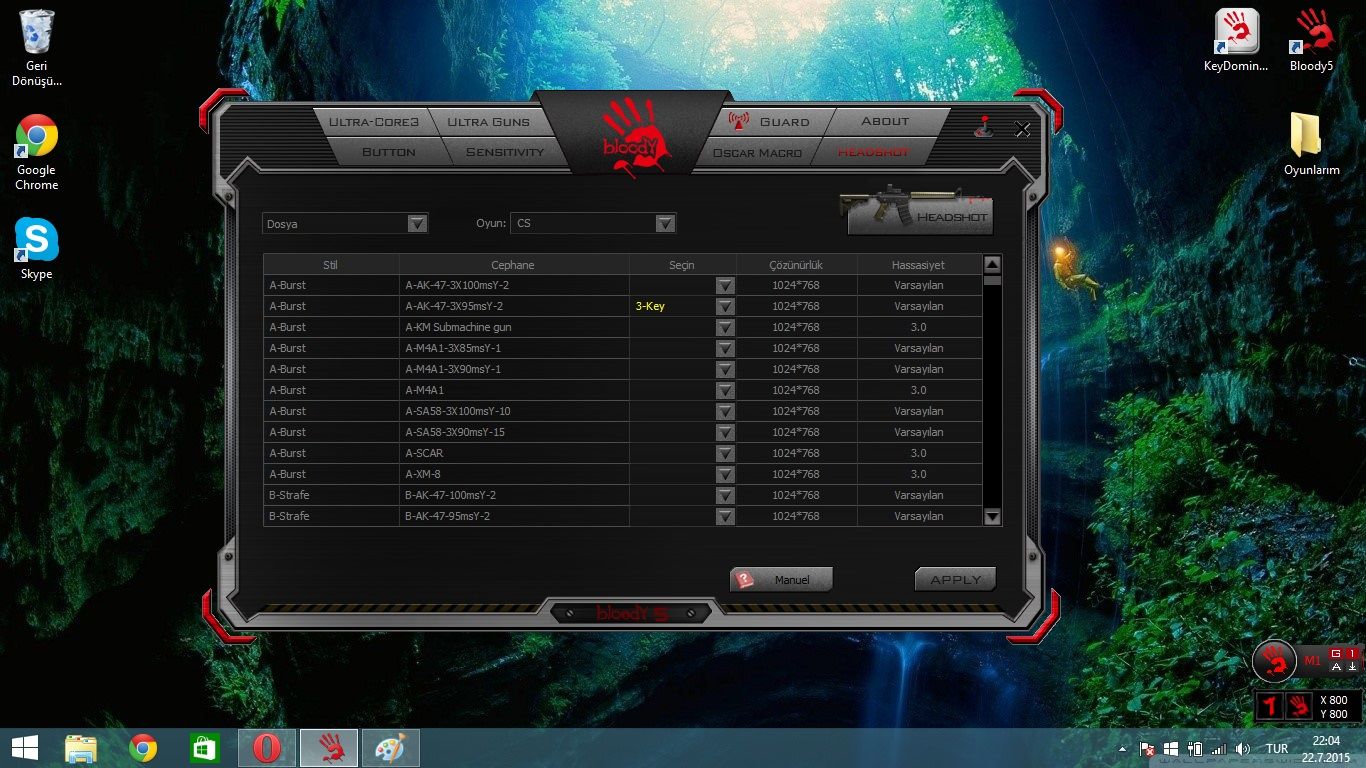Open Seçin dropdown for A-SA58-3X100msY-10

[x=725, y=412]
